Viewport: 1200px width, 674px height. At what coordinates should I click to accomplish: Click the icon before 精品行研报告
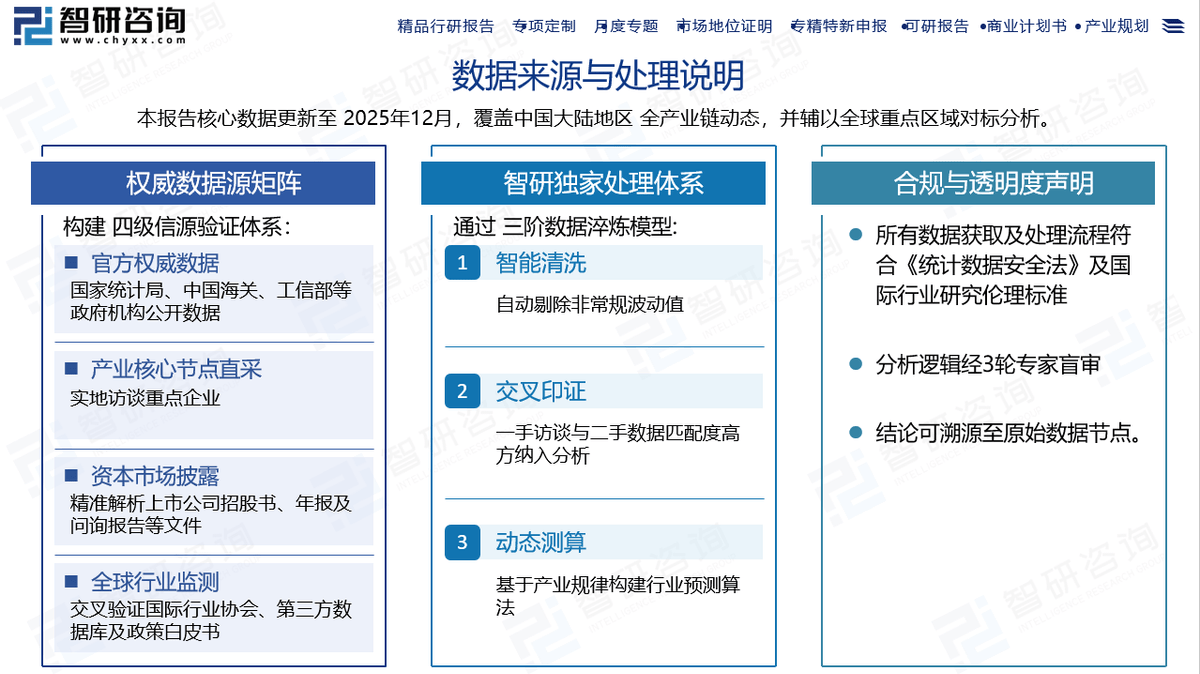point(394,27)
